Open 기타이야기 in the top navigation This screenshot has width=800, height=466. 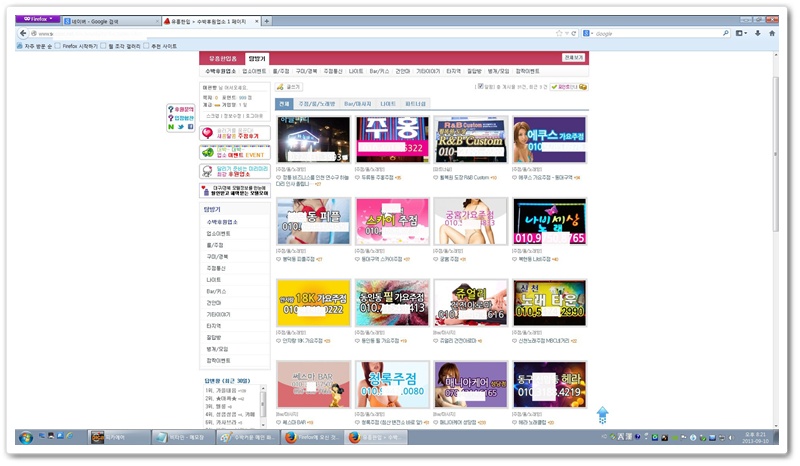coord(428,71)
